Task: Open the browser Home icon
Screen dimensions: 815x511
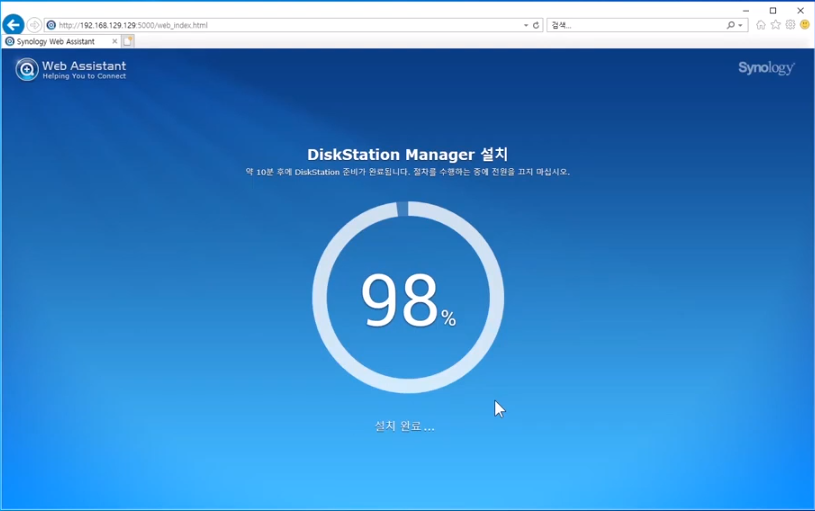Action: [761, 24]
